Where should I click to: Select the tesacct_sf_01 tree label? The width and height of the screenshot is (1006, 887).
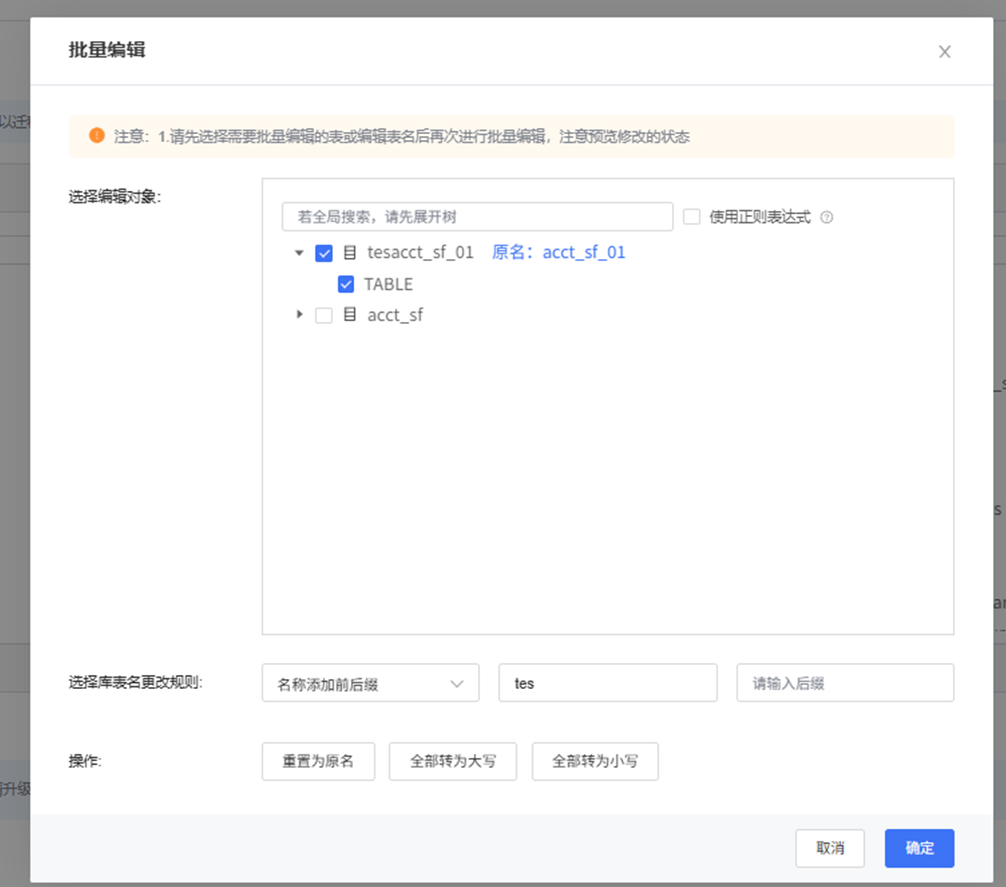420,253
